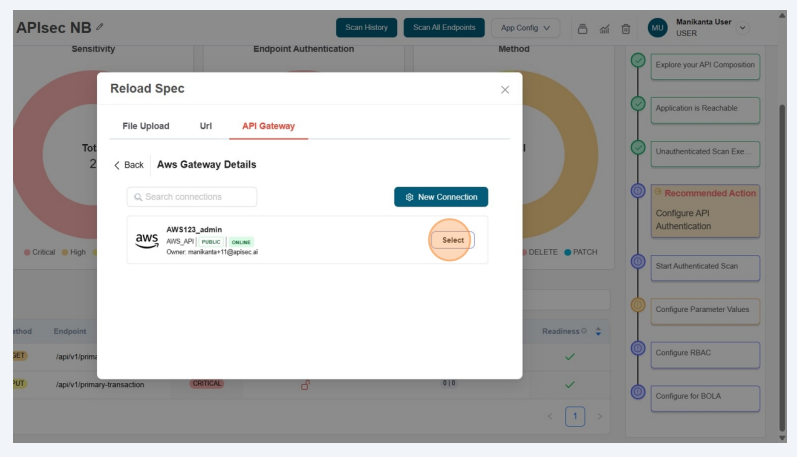The width and height of the screenshot is (797, 457).
Task: Select the AWS123_admin connection
Action: pyautogui.click(x=452, y=240)
